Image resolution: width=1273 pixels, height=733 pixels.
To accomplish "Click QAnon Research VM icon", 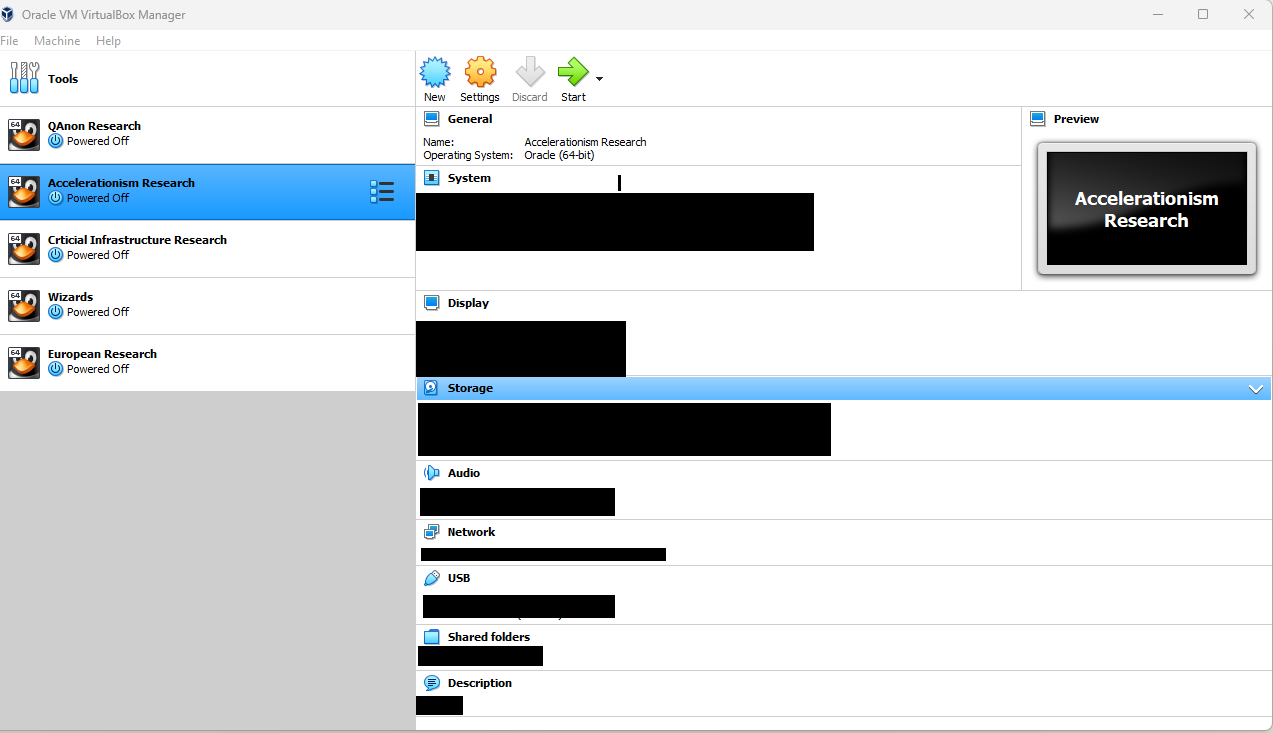I will [x=24, y=135].
